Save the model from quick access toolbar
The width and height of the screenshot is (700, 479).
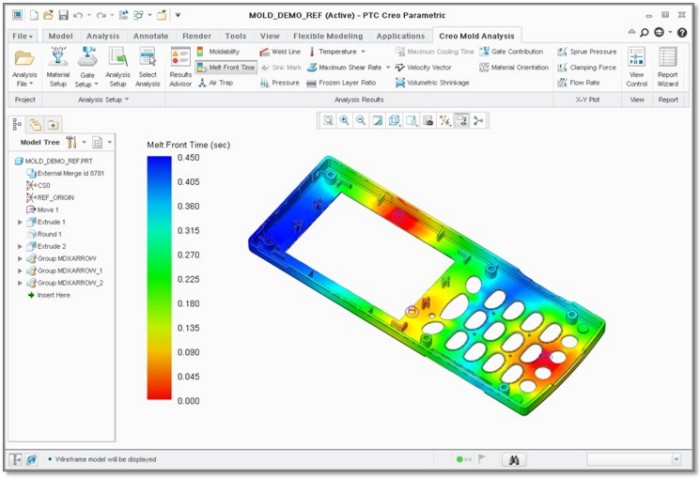63,16
